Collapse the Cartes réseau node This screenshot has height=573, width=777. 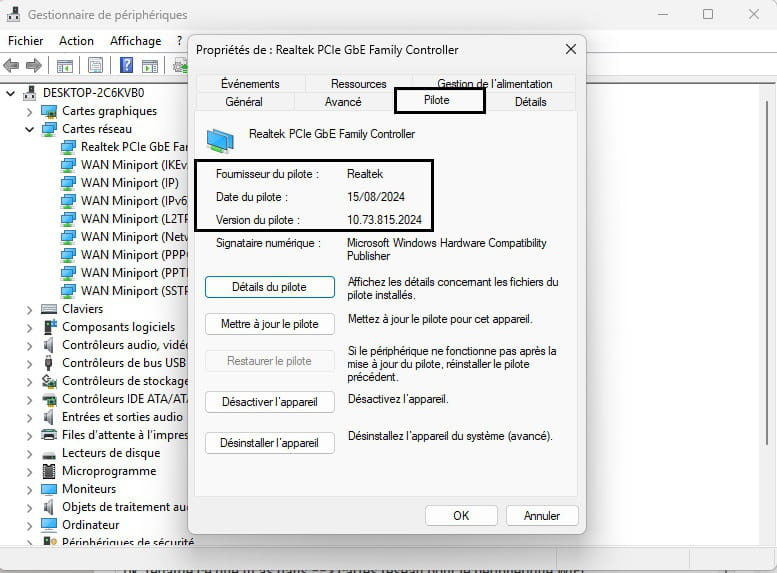29,129
